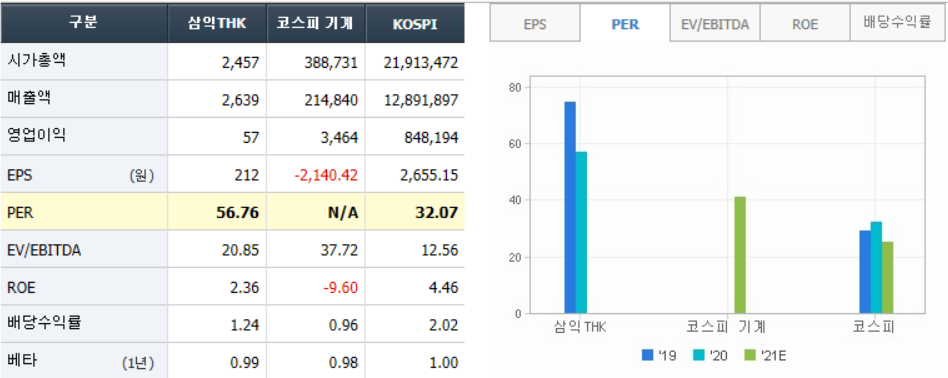Click the 삼익THK '20 cyan bar
Image resolution: width=948 pixels, height=378 pixels.
click(581, 233)
